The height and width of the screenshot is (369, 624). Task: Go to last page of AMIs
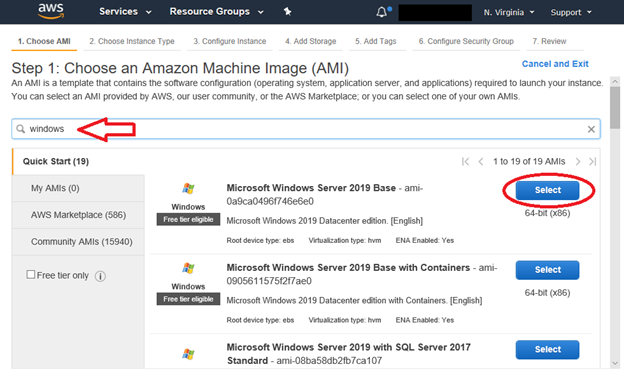coord(593,162)
